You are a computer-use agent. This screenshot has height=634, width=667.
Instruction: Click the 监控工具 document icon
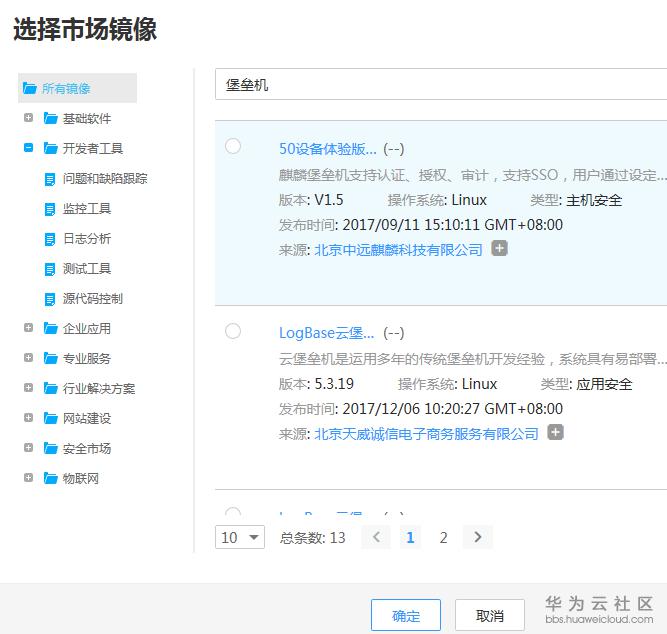click(50, 209)
